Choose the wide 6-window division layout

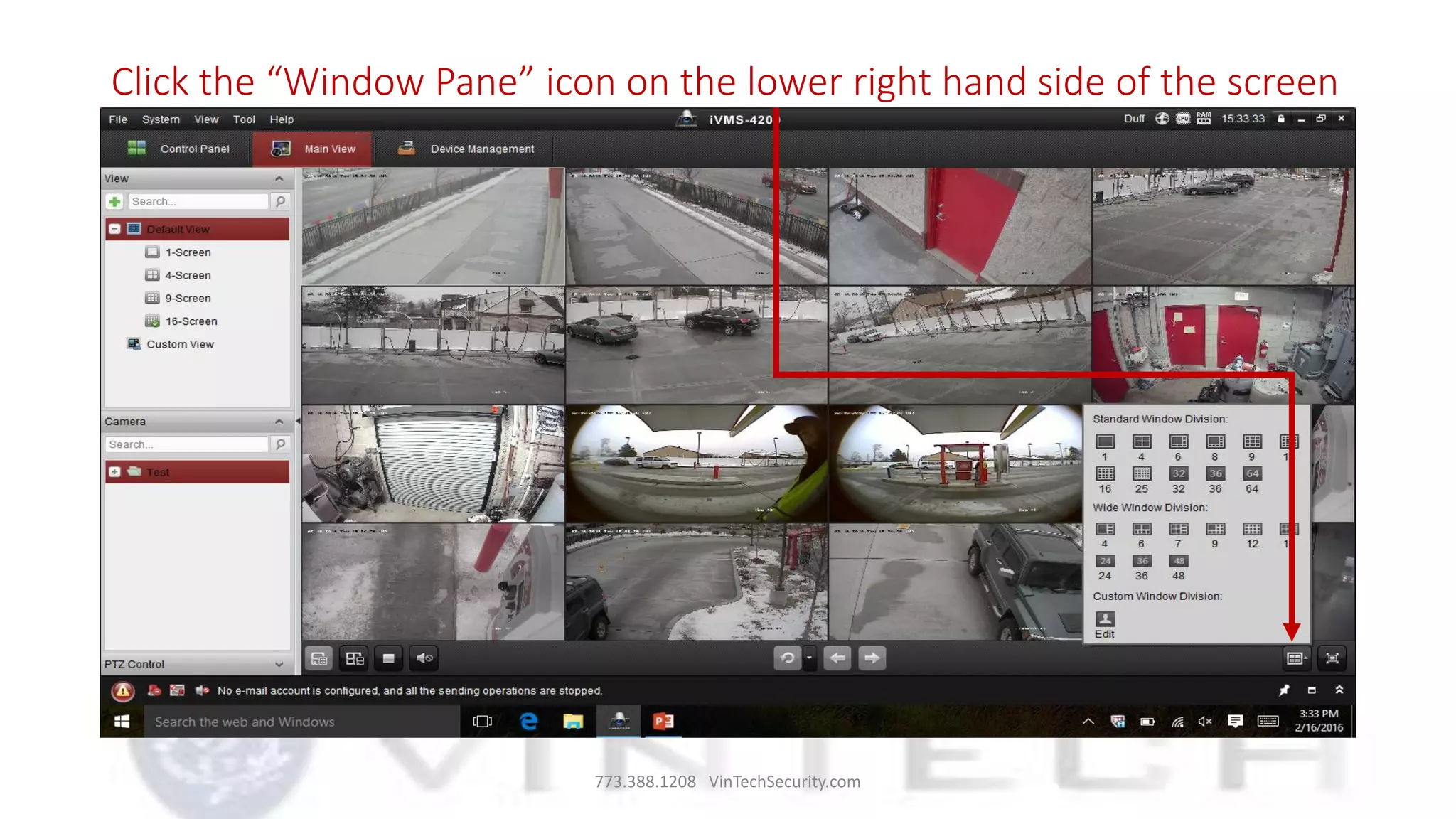click(x=1142, y=529)
